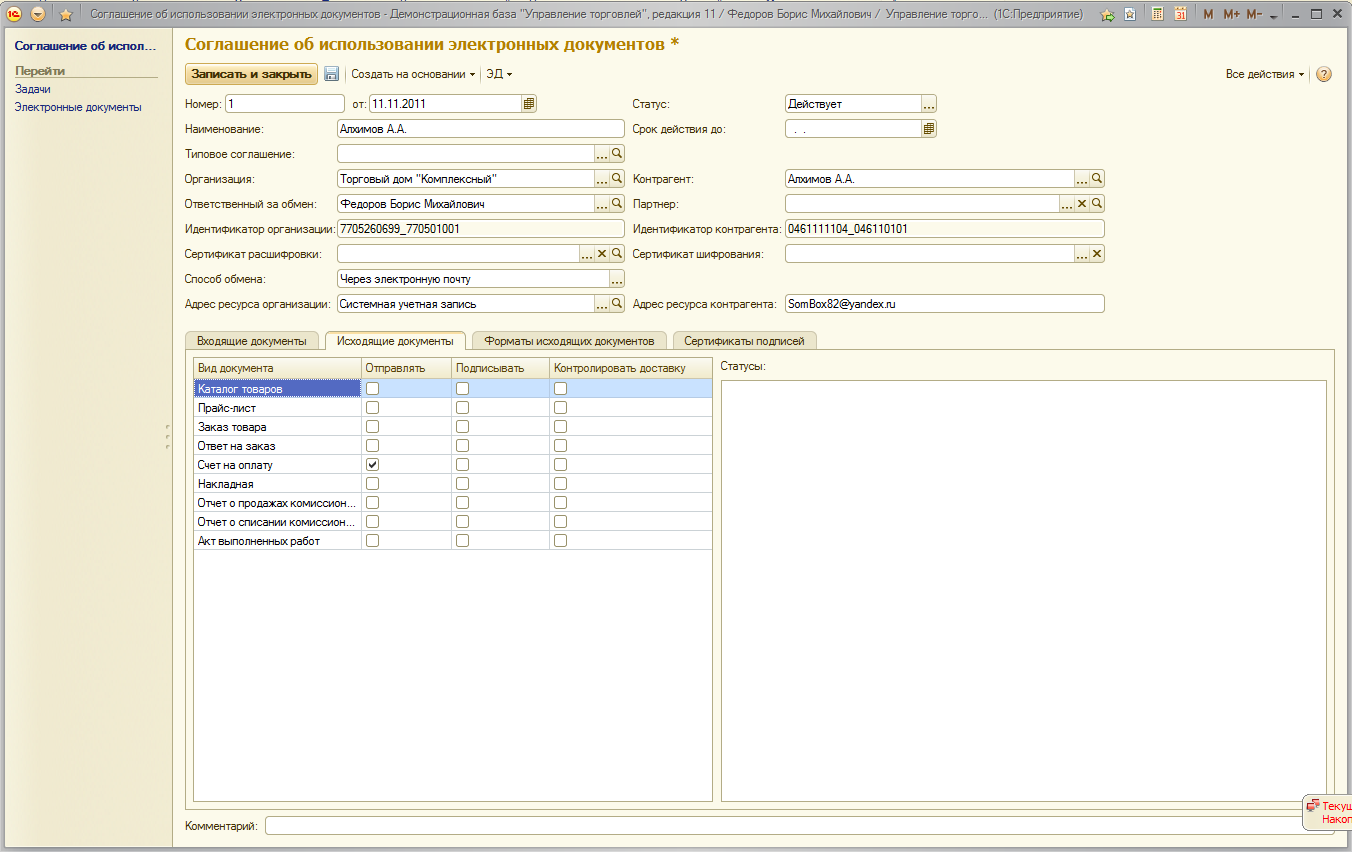Screen dimensions: 1352x852
Task: Open the Способ обмена selection ellipsis button
Action: click(617, 279)
